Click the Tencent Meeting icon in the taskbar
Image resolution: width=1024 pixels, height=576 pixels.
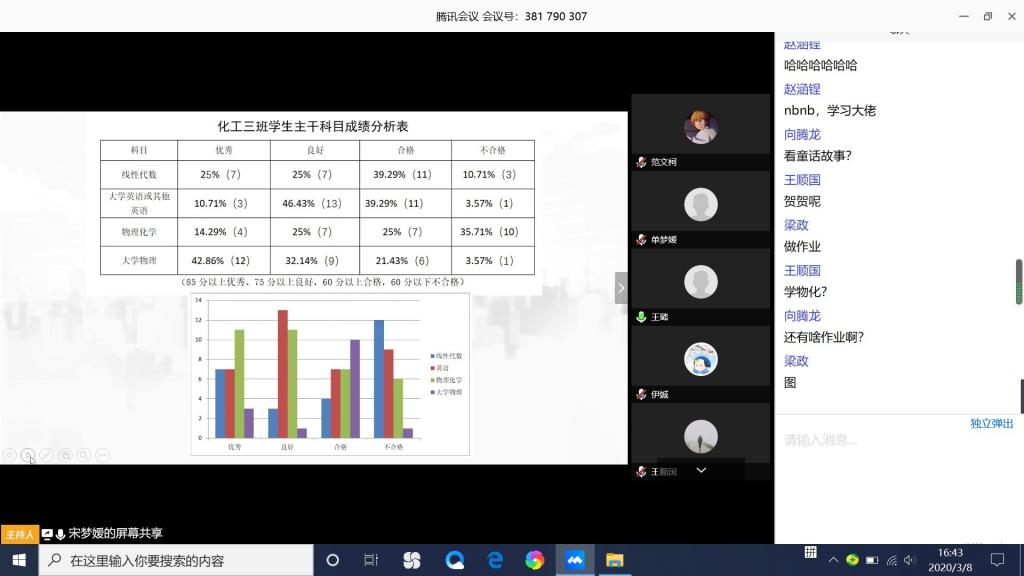pyautogui.click(x=575, y=560)
